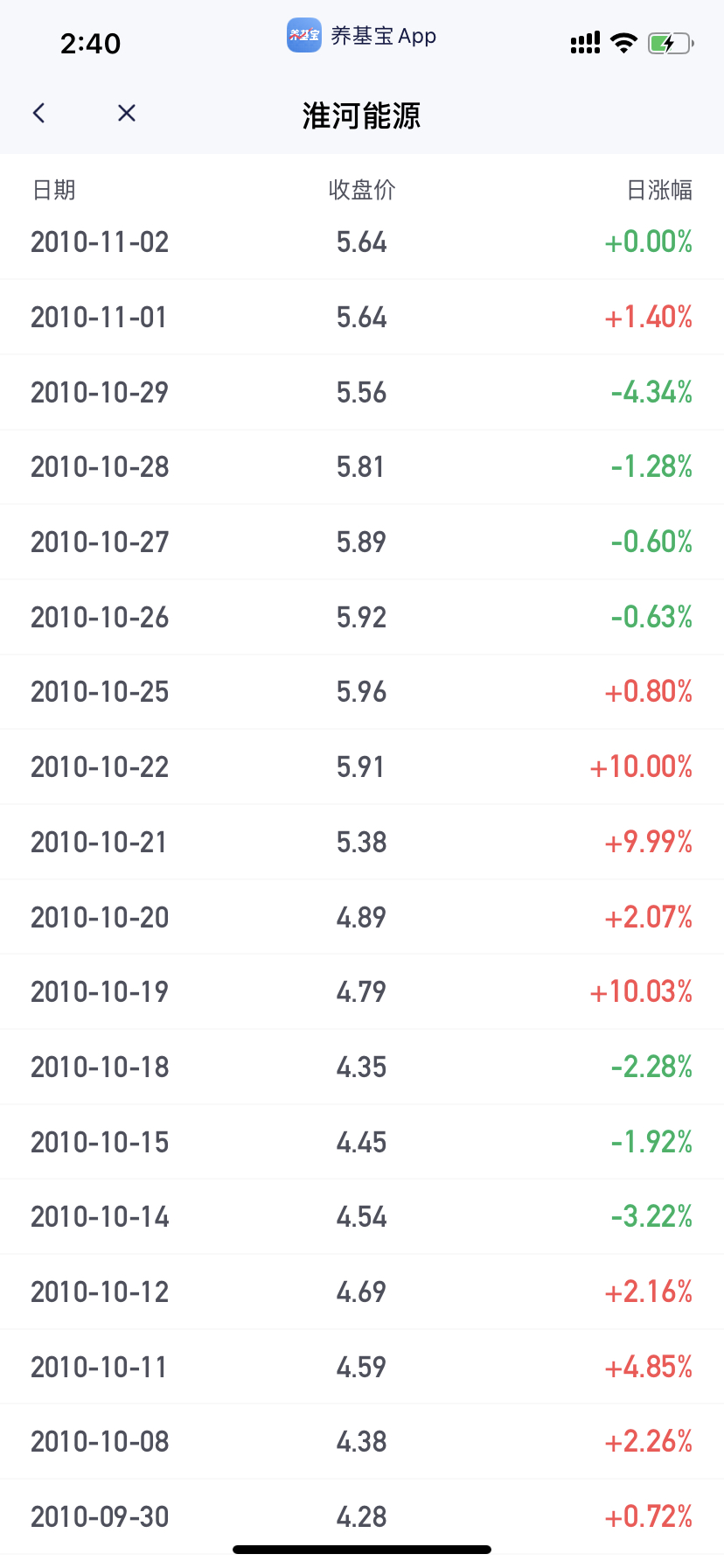The height and width of the screenshot is (1568, 724).
Task: Tap the 4.28 closing price on 2010-09-30
Action: (362, 1516)
